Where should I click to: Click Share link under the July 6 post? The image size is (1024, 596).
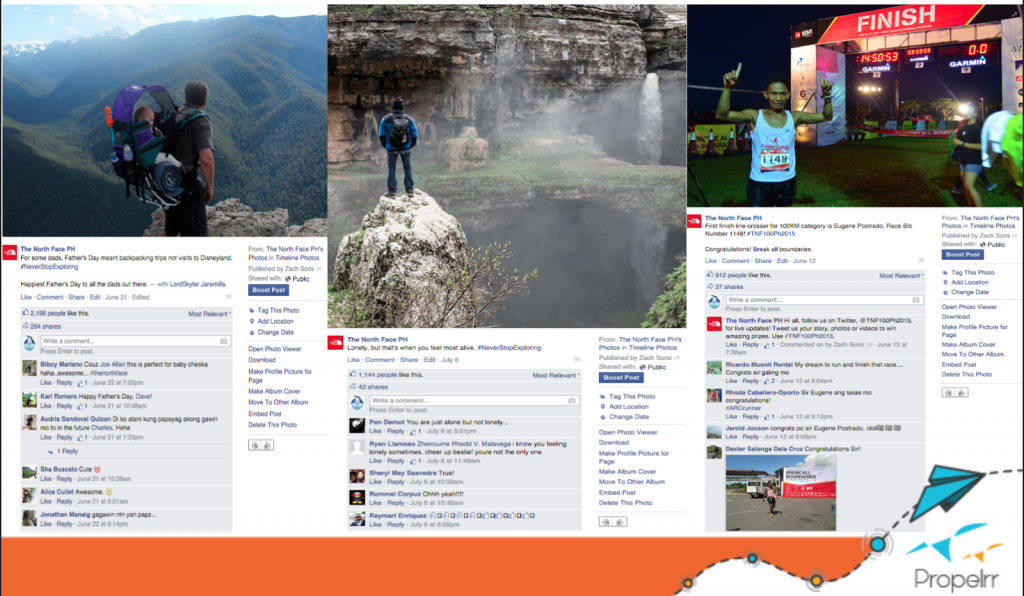point(409,360)
